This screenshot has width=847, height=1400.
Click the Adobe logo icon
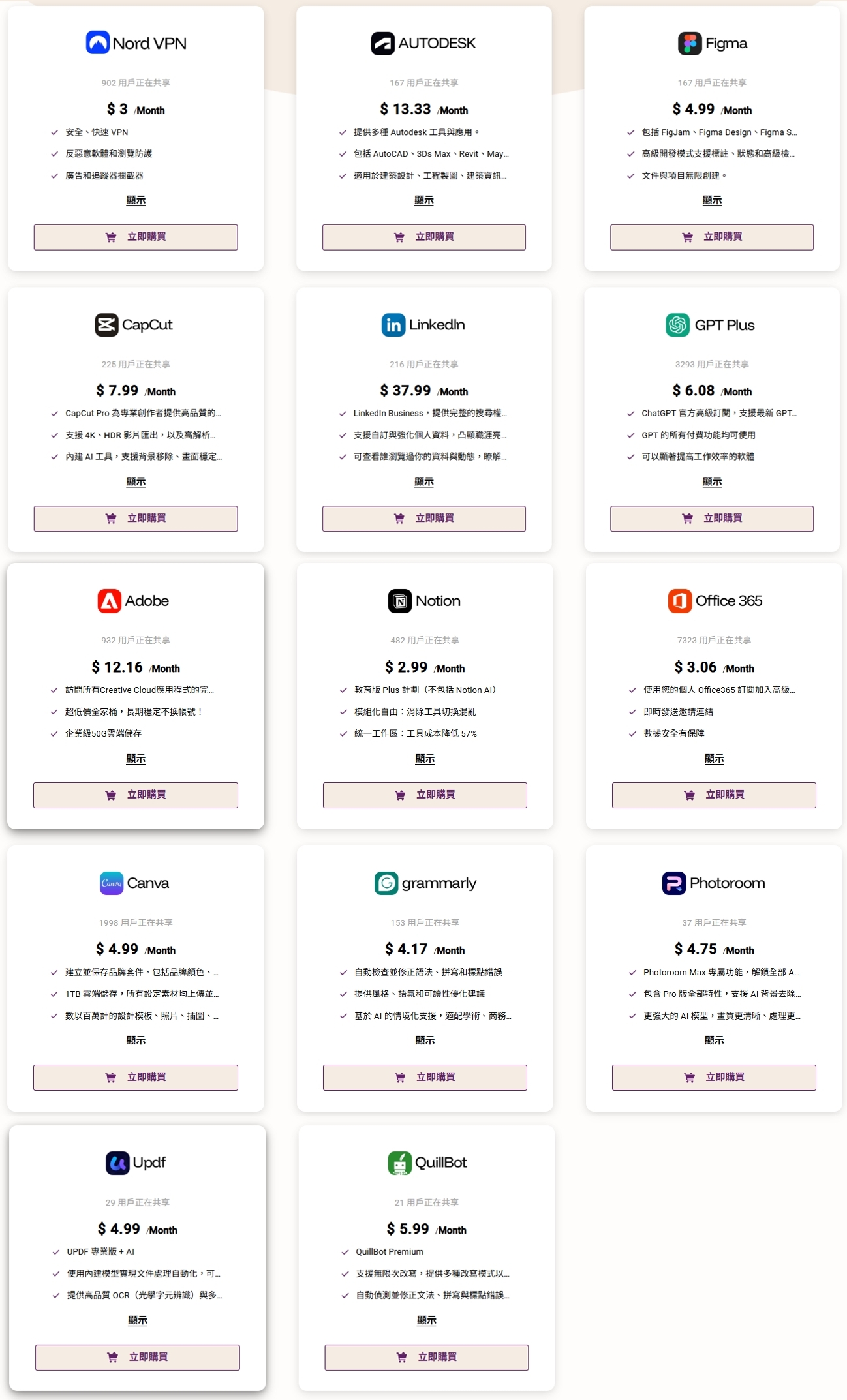(x=110, y=601)
